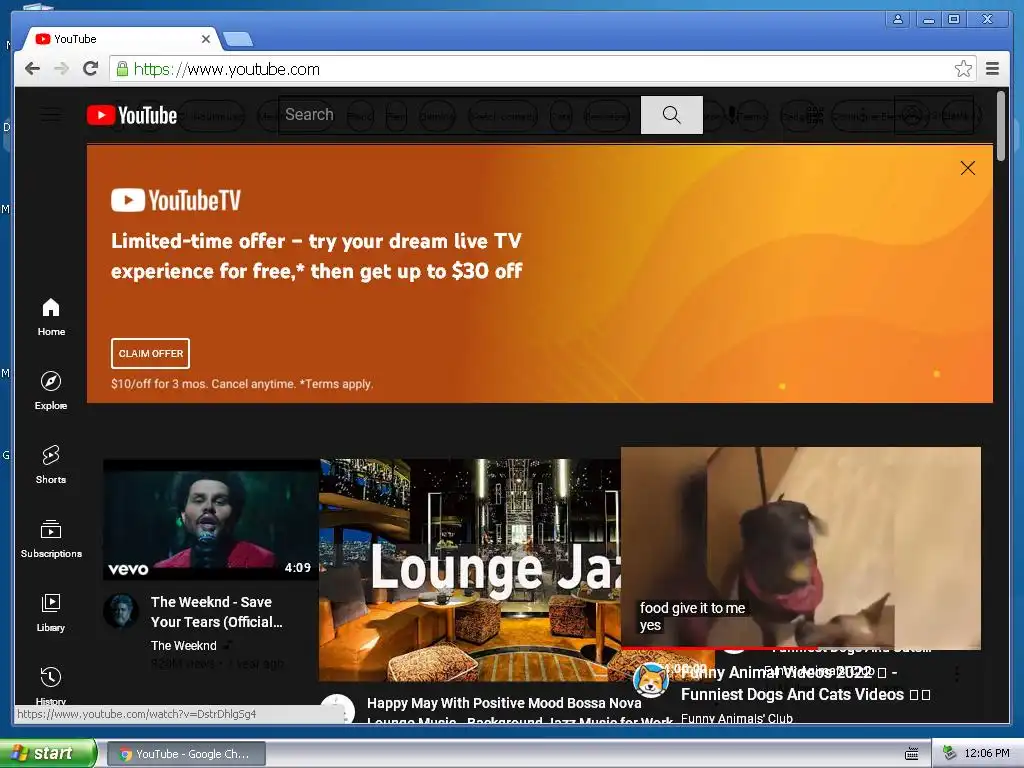Click the Chrome user profile icon
Viewport: 1024px width, 768px height.
tap(898, 20)
